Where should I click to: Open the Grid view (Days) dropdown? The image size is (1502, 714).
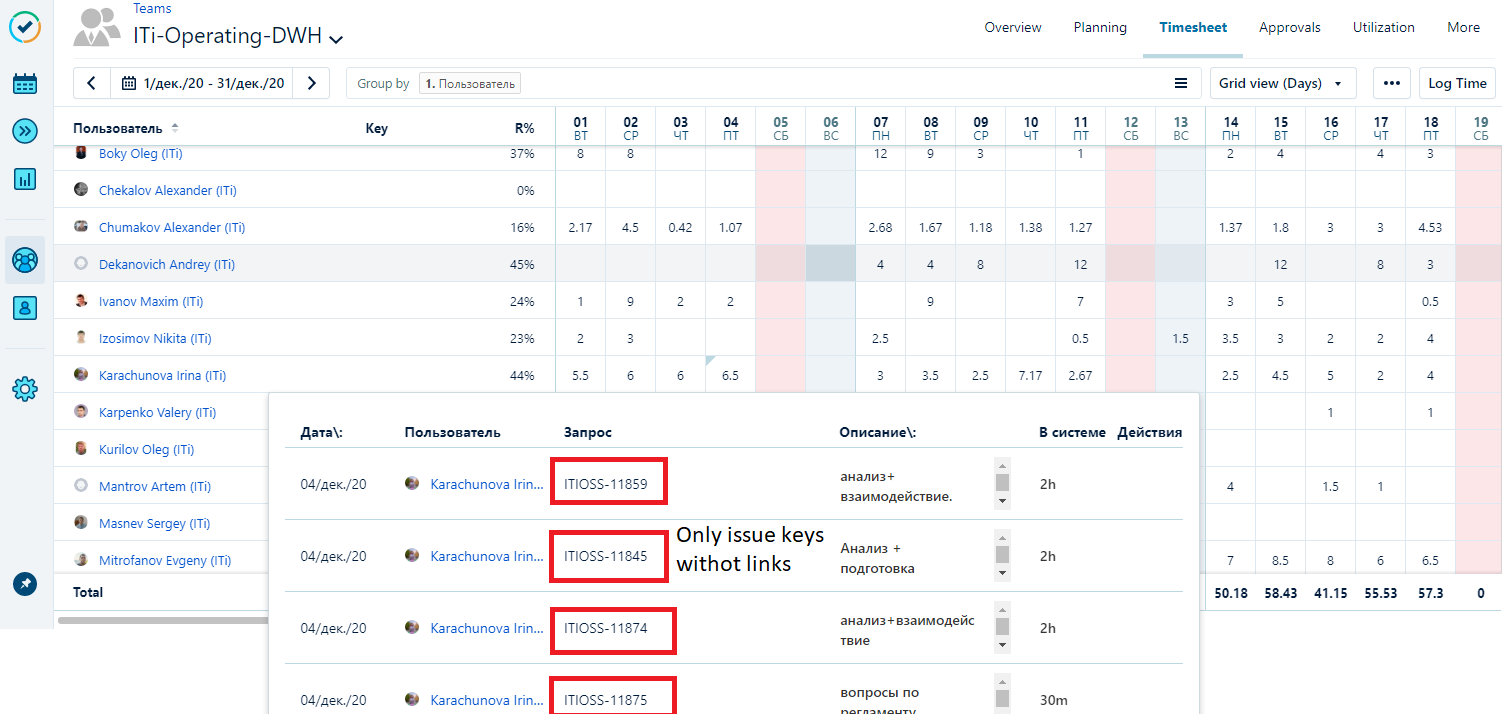tap(1282, 84)
